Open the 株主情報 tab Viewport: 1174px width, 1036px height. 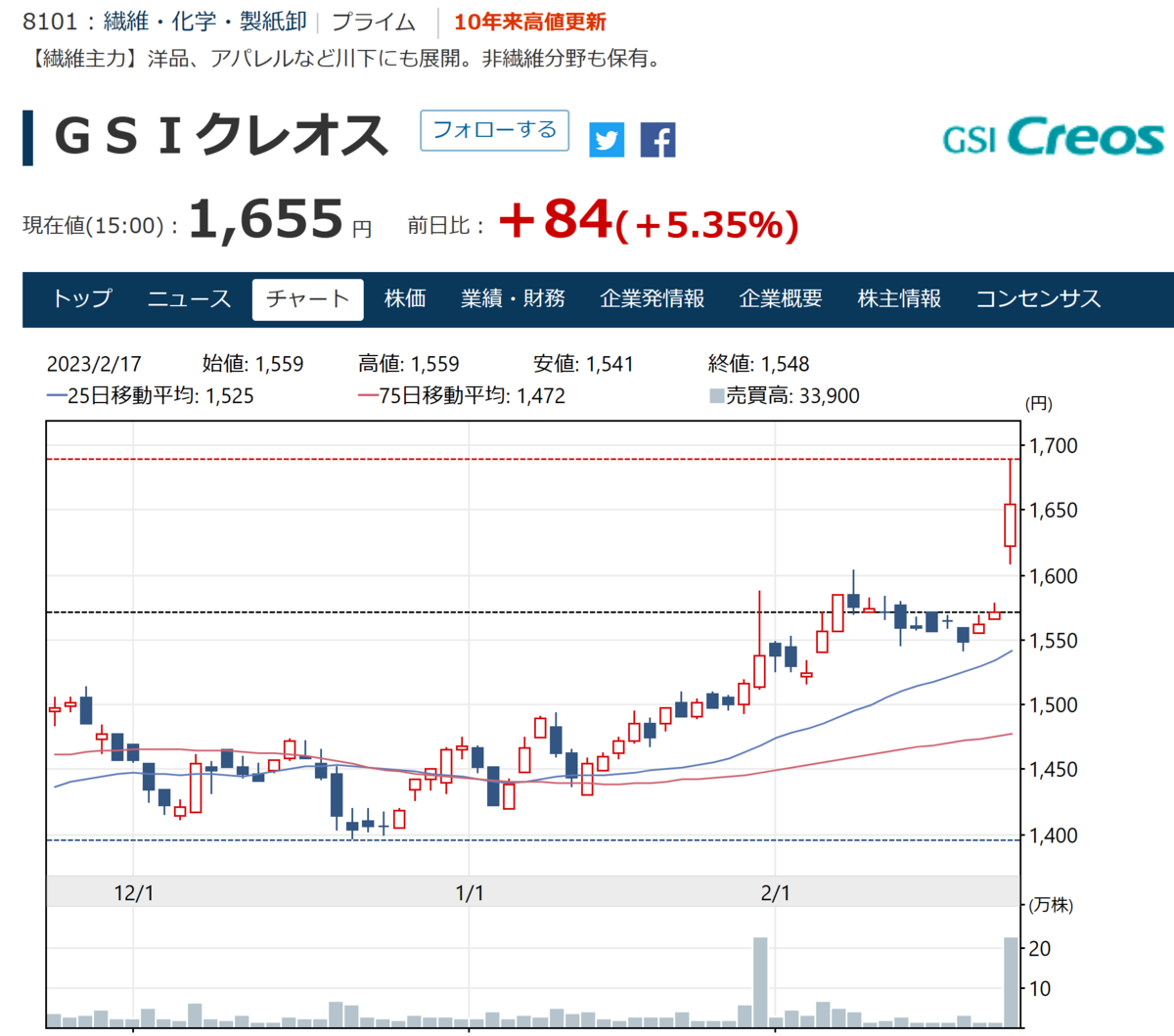(x=899, y=298)
